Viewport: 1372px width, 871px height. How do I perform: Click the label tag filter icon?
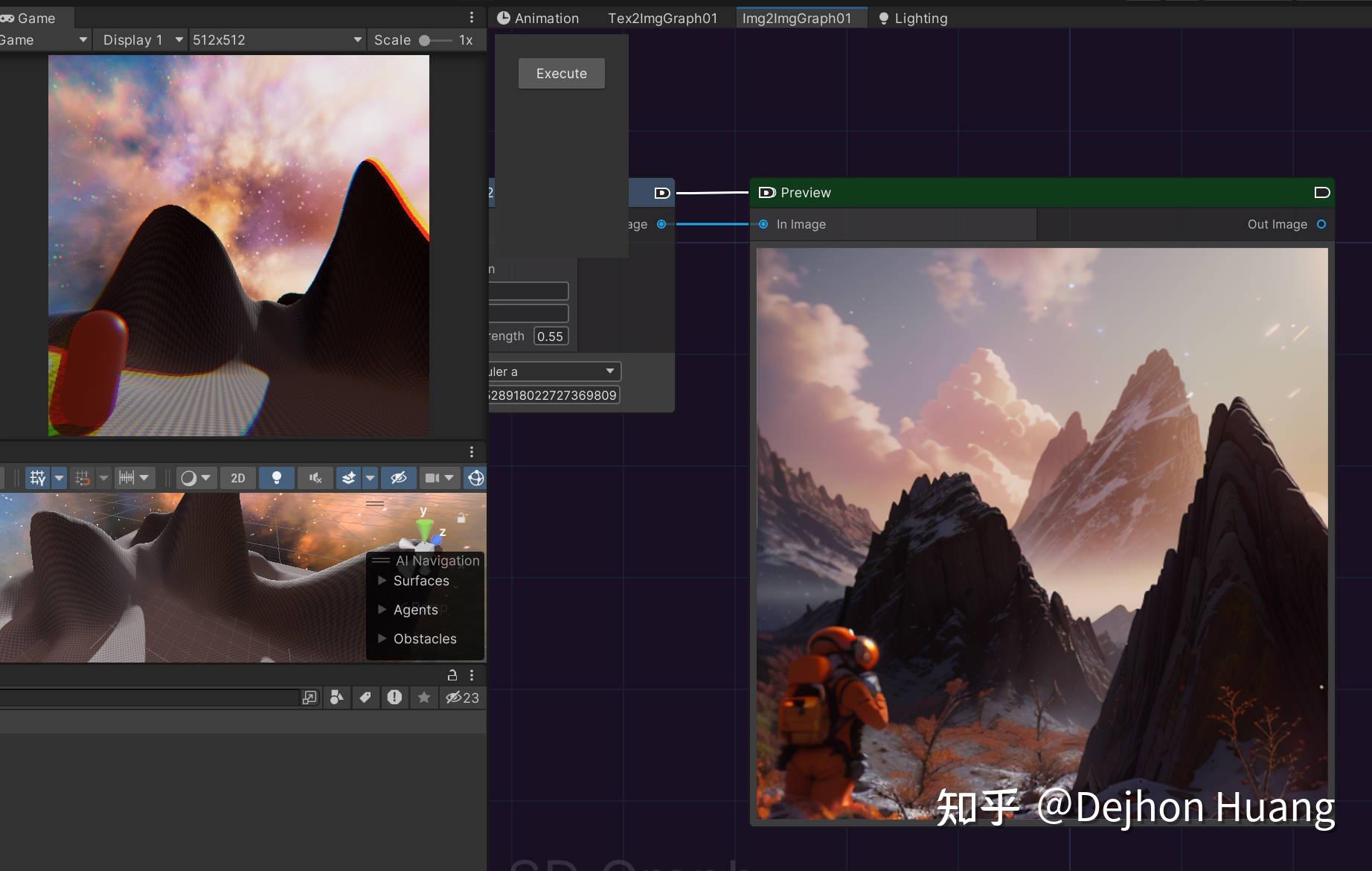(365, 698)
